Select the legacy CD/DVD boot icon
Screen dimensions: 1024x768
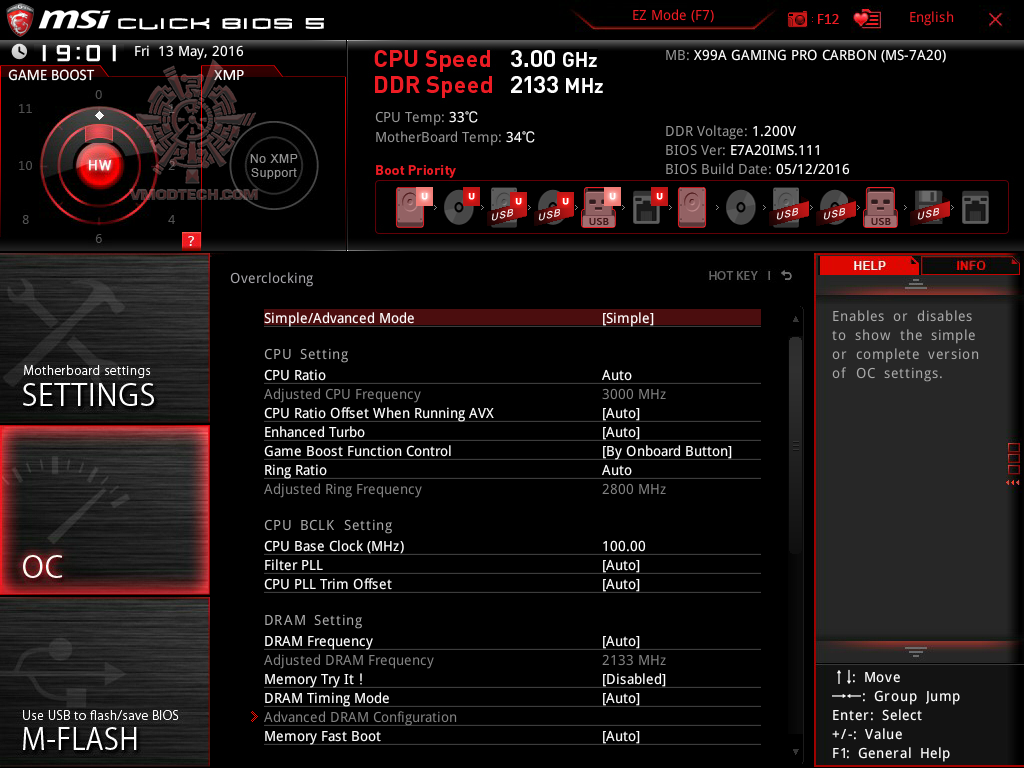tap(740, 208)
